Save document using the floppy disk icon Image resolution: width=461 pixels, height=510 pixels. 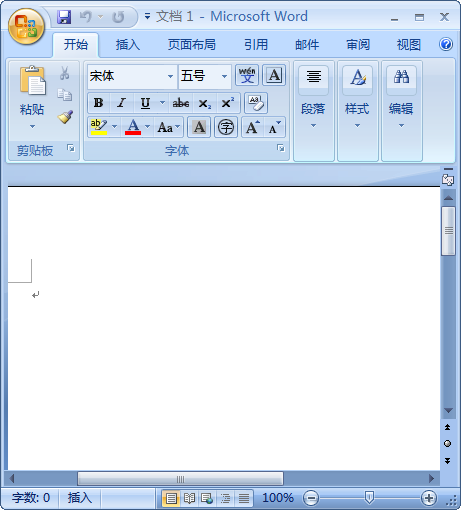(64, 17)
